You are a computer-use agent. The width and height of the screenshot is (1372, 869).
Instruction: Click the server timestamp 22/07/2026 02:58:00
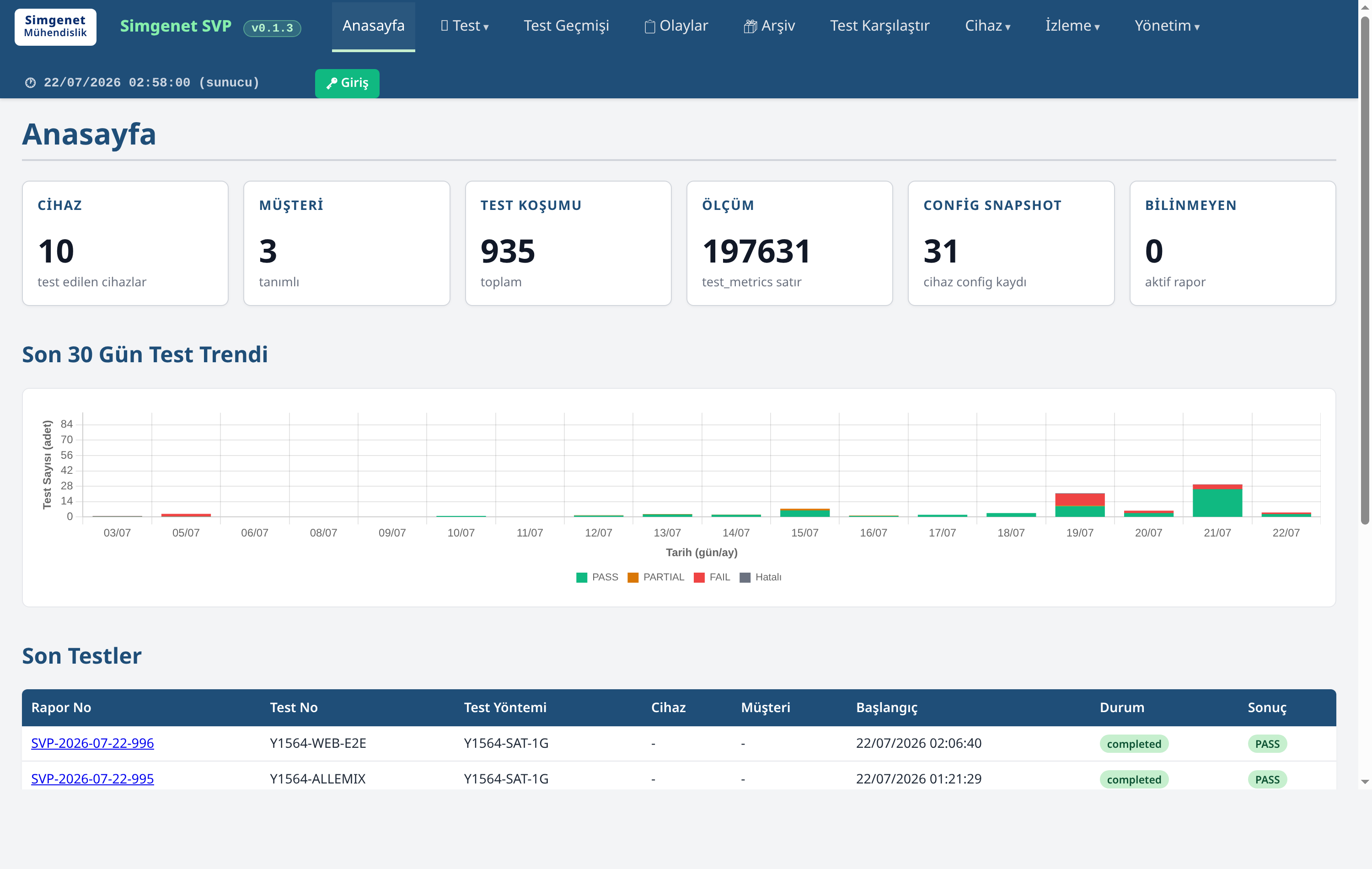(117, 83)
